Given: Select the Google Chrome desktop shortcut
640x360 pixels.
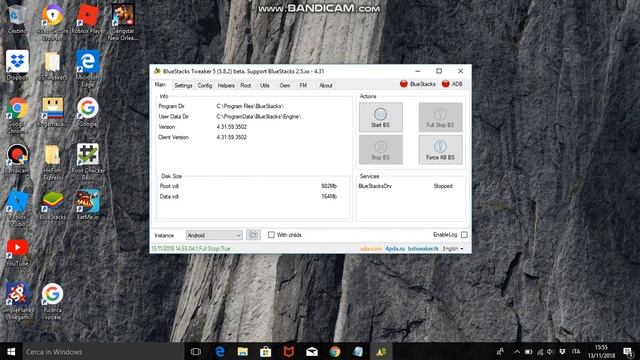Looking at the screenshot, I should (17, 115).
